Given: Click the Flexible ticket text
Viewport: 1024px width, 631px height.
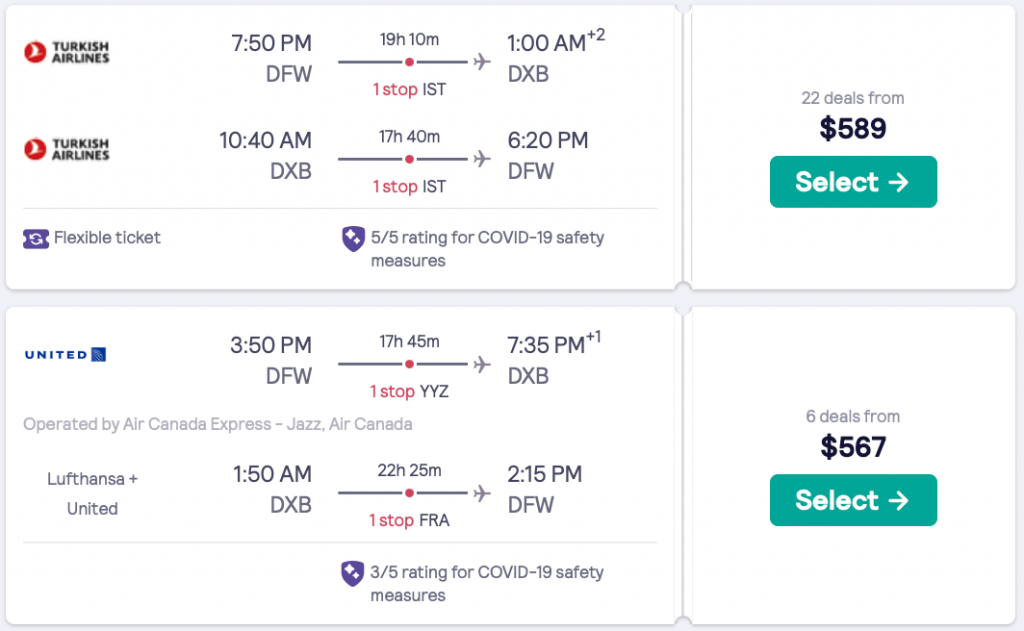Looking at the screenshot, I should [107, 238].
